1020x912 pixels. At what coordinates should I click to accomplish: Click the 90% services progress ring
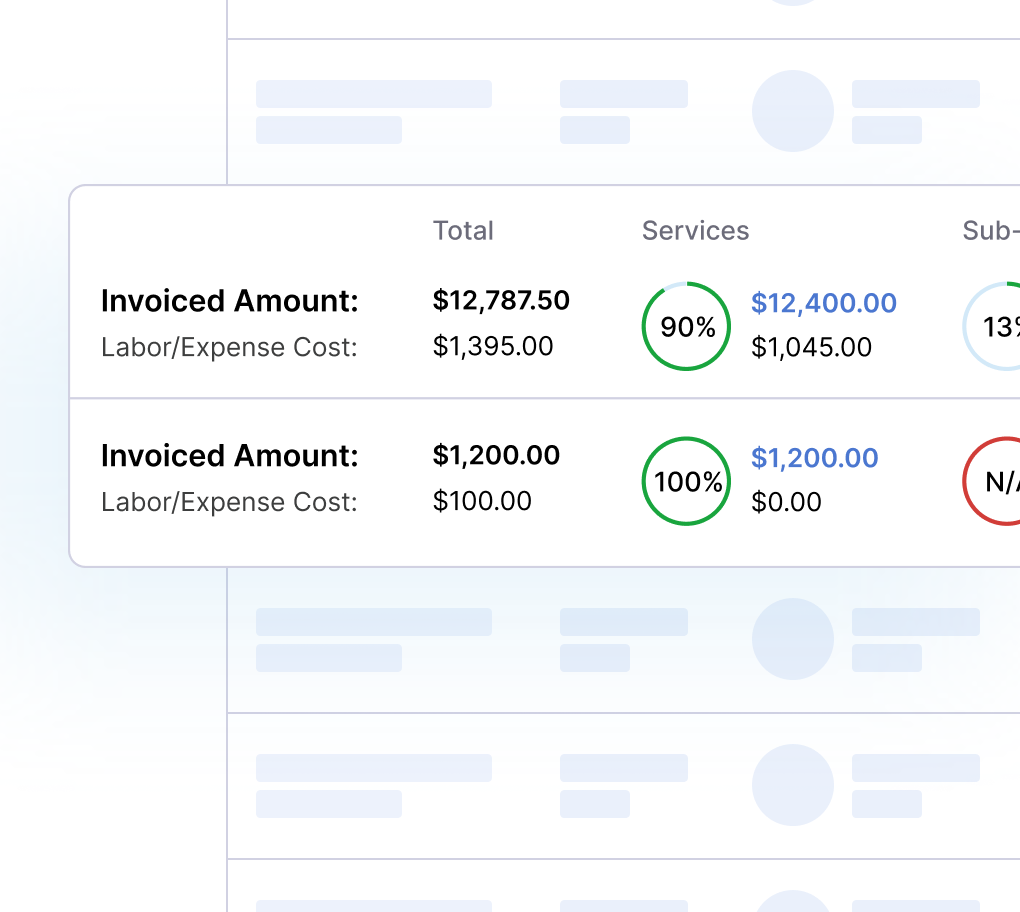[686, 327]
